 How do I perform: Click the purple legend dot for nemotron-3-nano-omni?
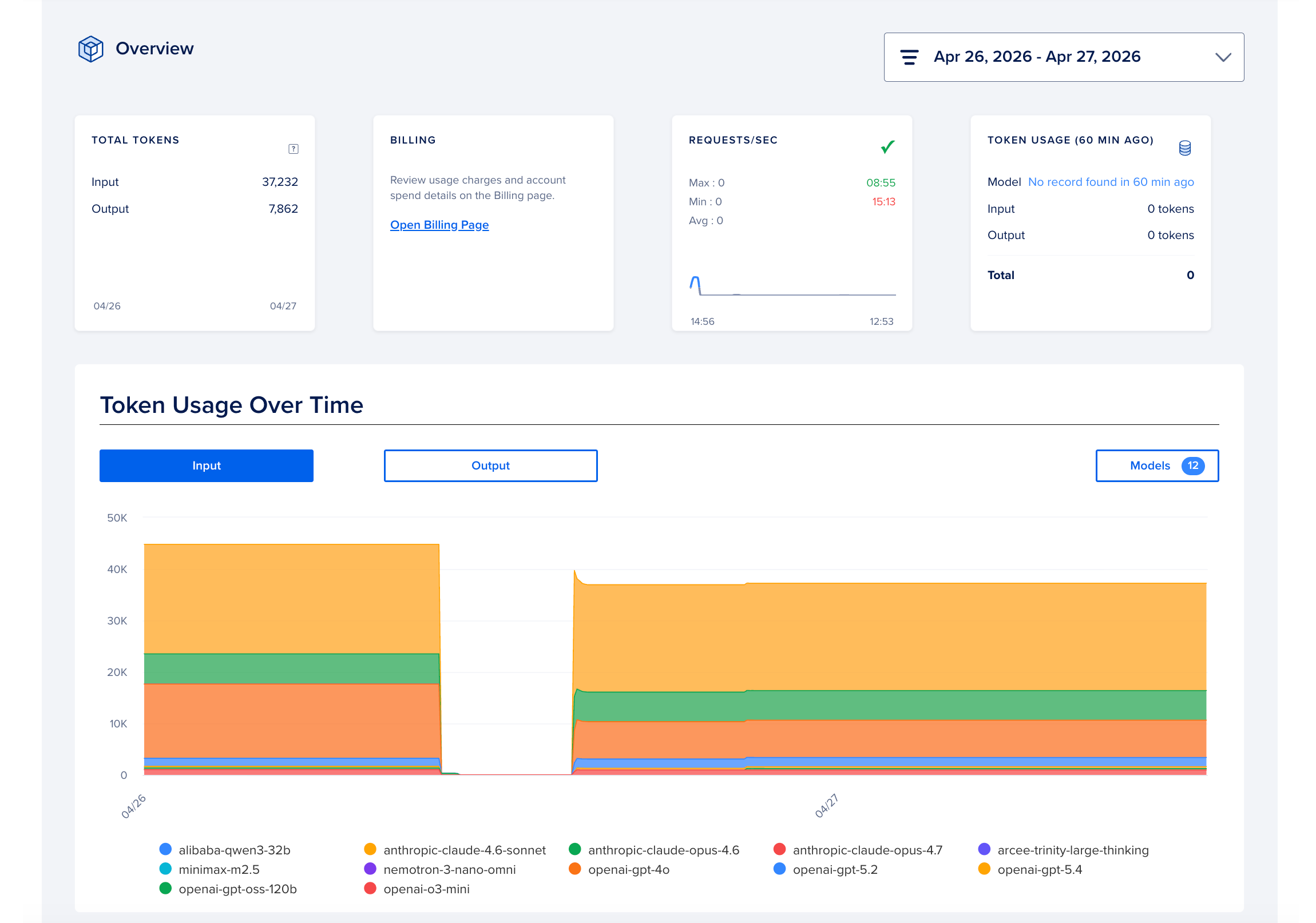370,869
